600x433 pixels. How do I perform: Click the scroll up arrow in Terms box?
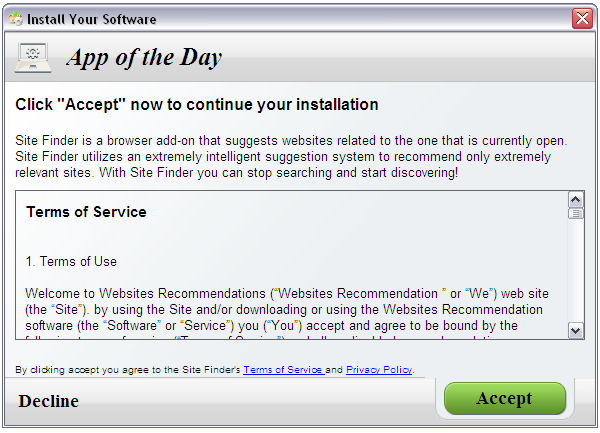click(576, 200)
